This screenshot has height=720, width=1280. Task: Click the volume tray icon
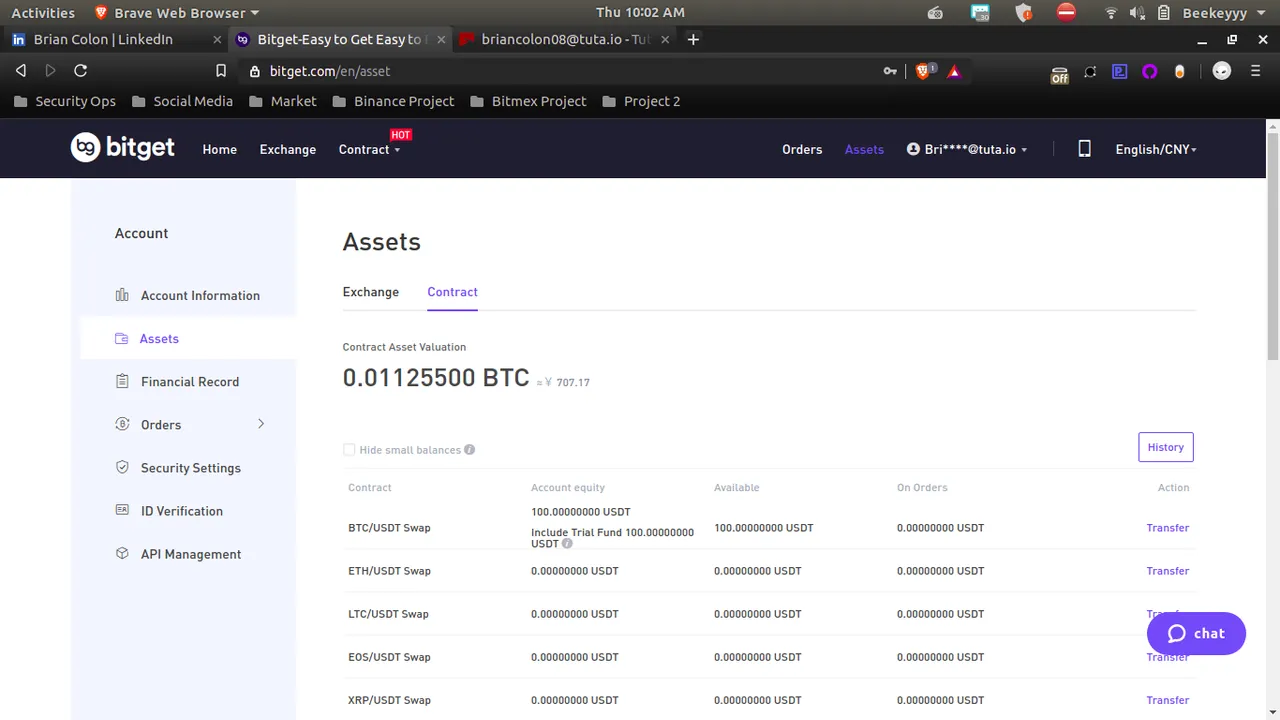pyautogui.click(x=1137, y=13)
